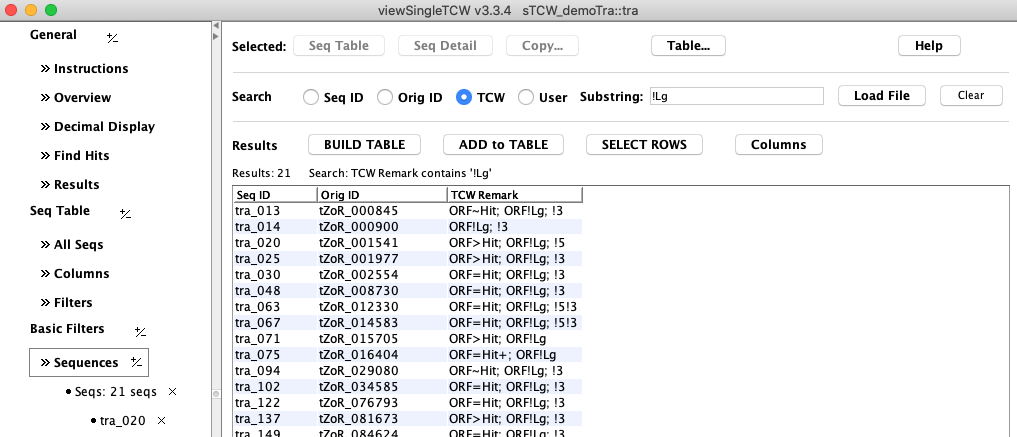The height and width of the screenshot is (437, 1017).
Task: Open the Table... options button
Action: click(x=688, y=46)
